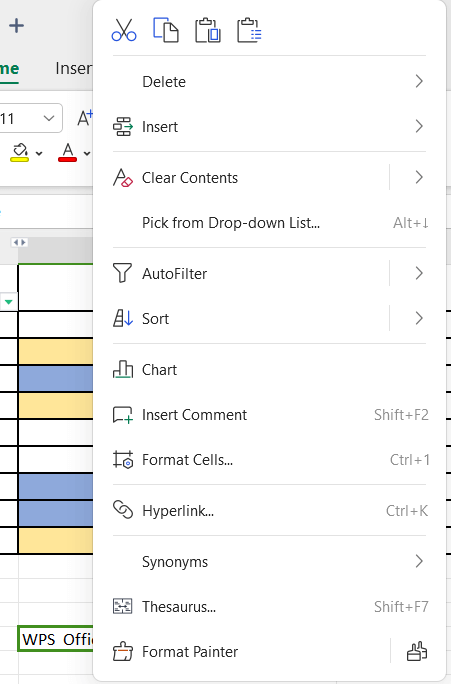Screen dimensions: 451x684
Task: Click the Cut scissors icon
Action: 124,30
